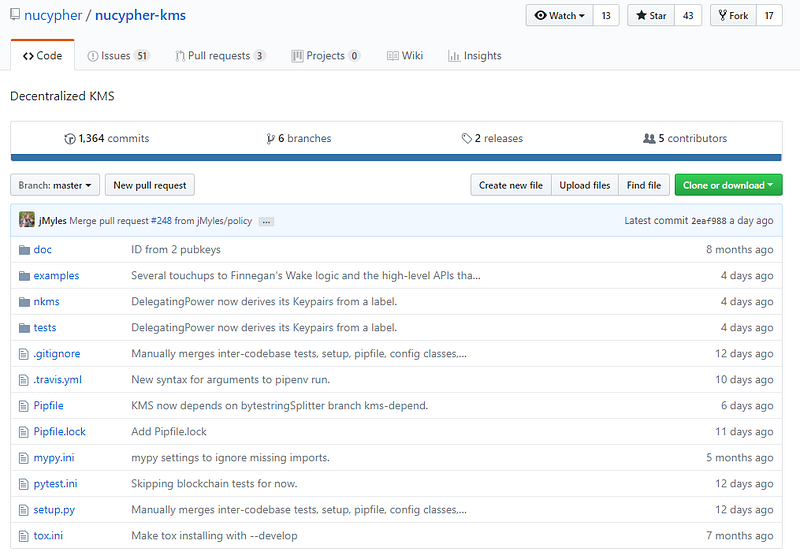The height and width of the screenshot is (560, 800).
Task: Switch to the Pull requests tab
Action: (x=220, y=56)
